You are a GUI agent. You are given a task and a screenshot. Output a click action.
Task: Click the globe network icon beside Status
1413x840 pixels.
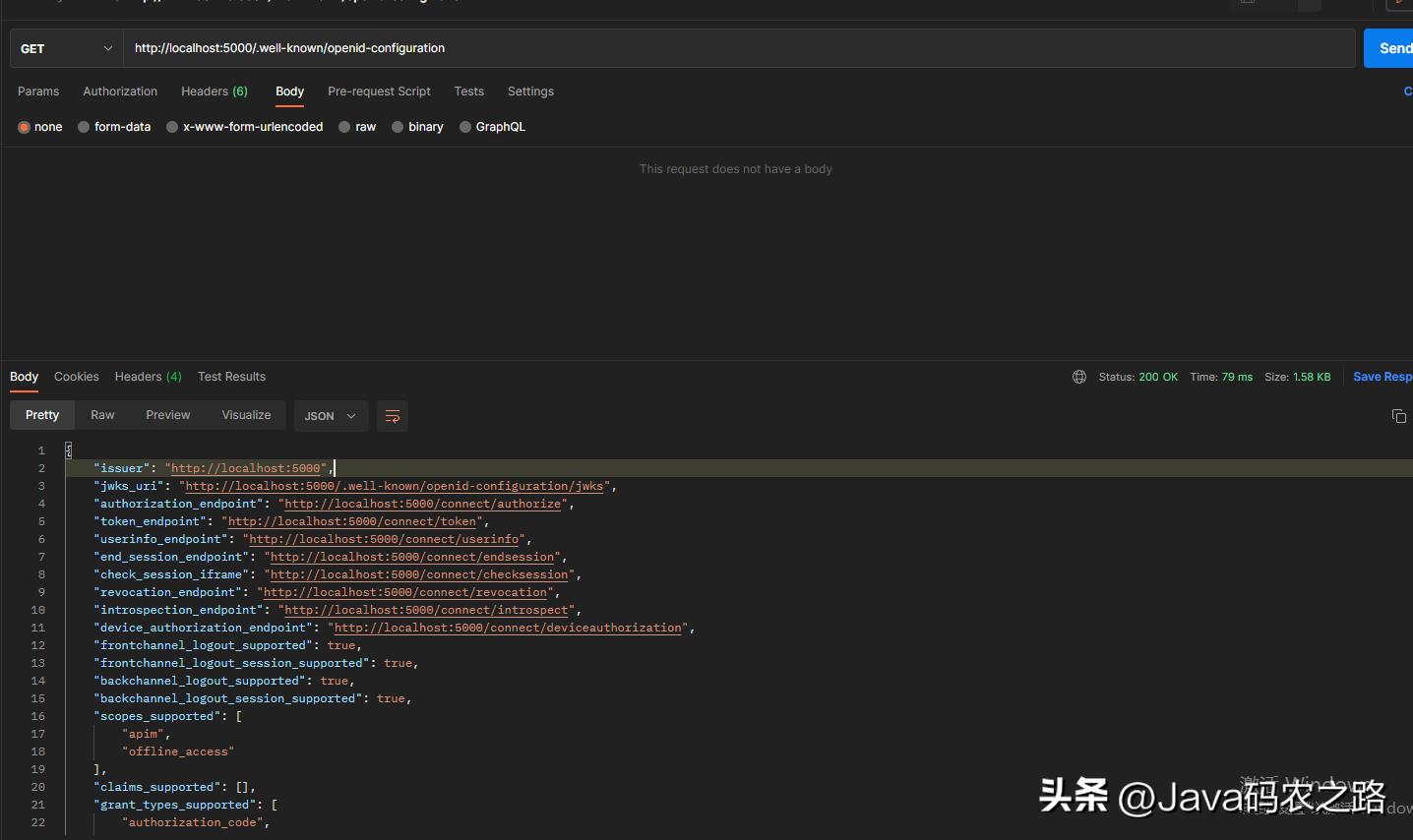pos(1079,377)
